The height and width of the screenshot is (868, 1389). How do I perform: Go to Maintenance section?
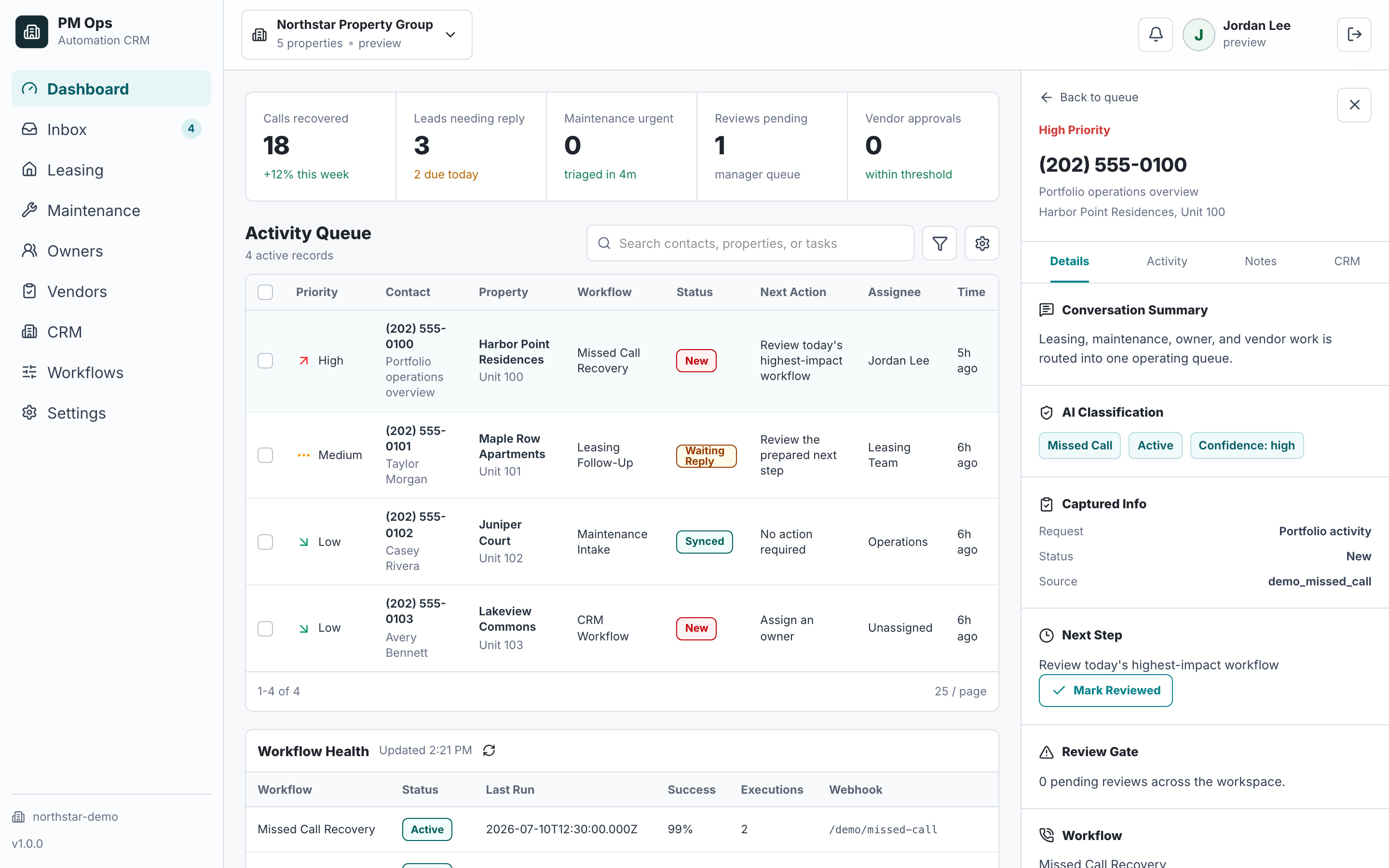[111, 211]
